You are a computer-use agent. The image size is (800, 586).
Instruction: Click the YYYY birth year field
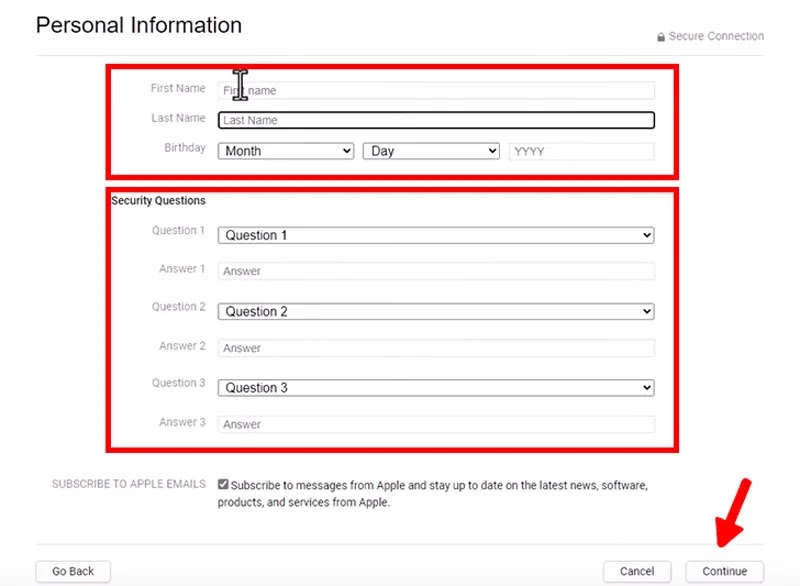point(582,151)
